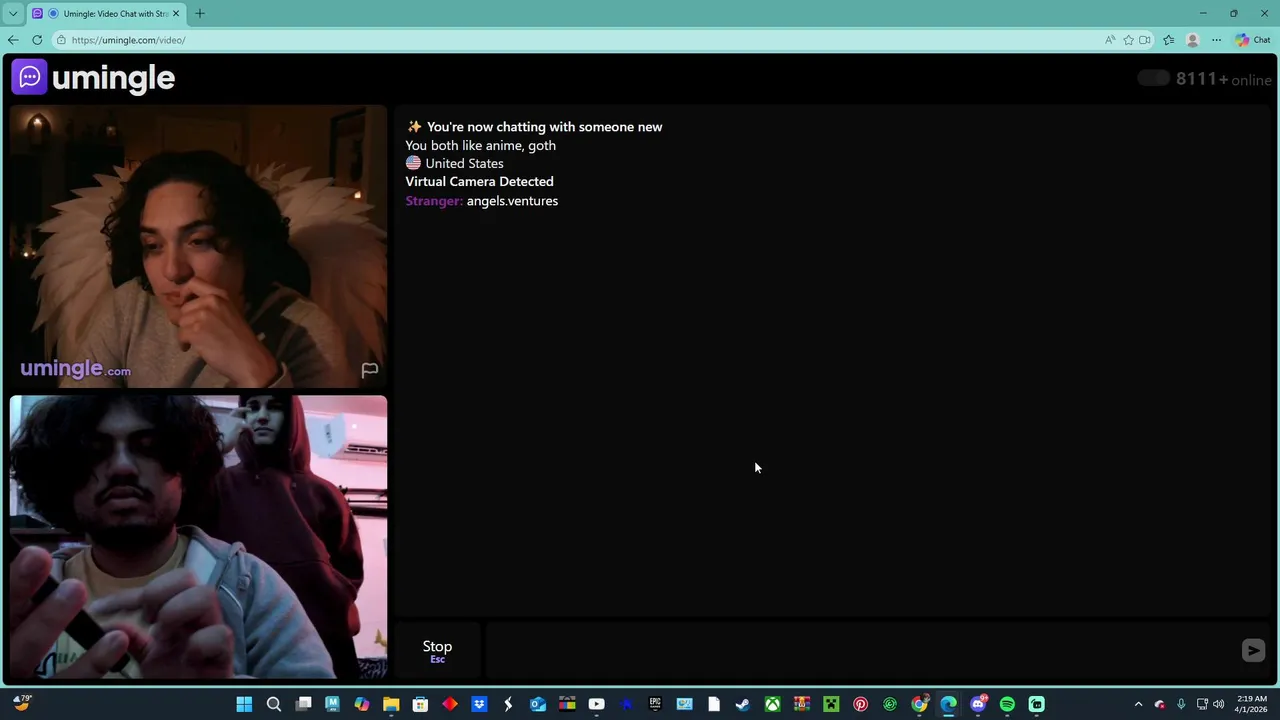Open Task View on taskbar
The height and width of the screenshot is (720, 1280).
click(303, 704)
